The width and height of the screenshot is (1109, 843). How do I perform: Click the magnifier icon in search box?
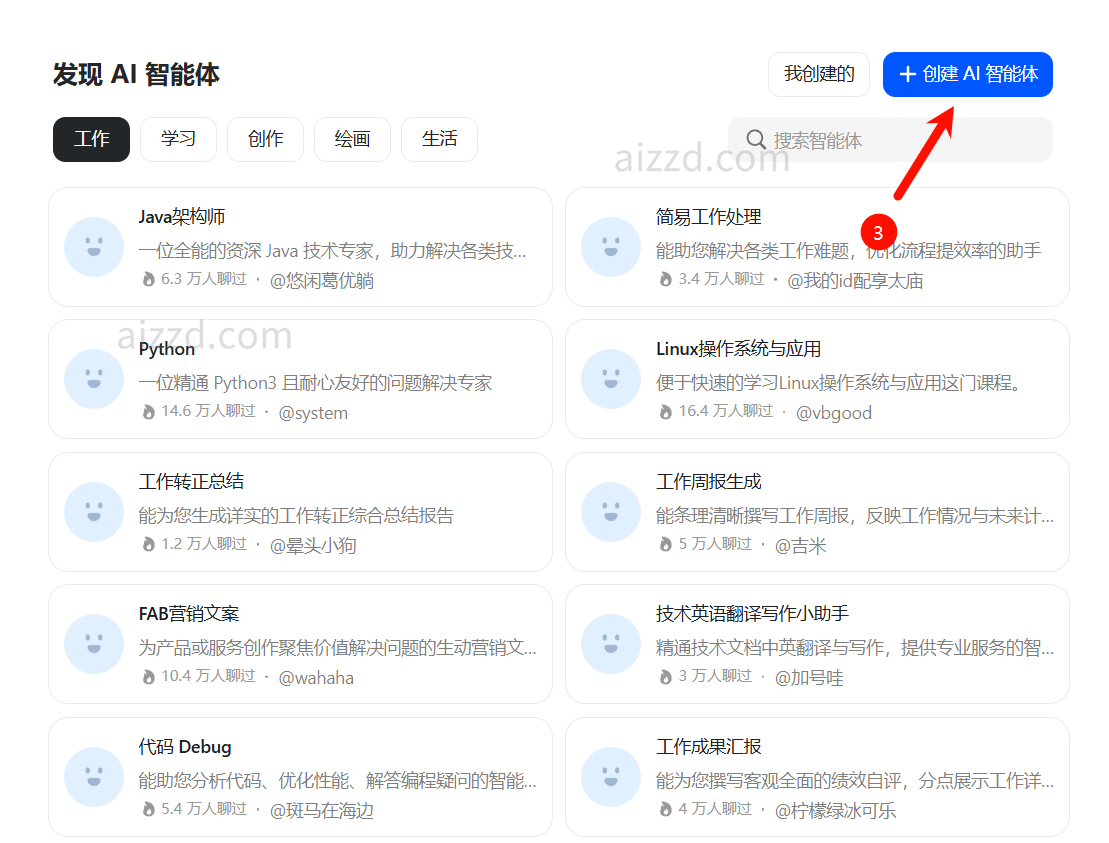click(x=757, y=140)
